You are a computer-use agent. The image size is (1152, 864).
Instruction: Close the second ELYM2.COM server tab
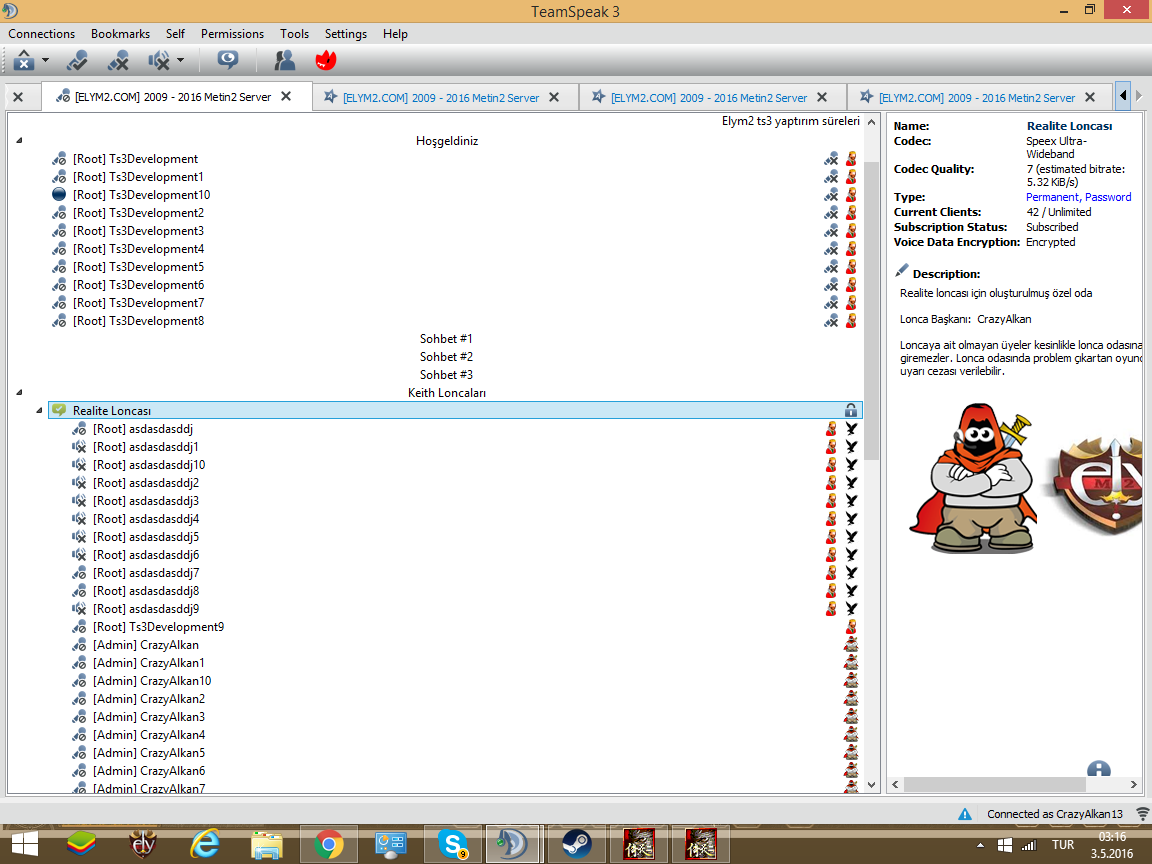pos(554,97)
